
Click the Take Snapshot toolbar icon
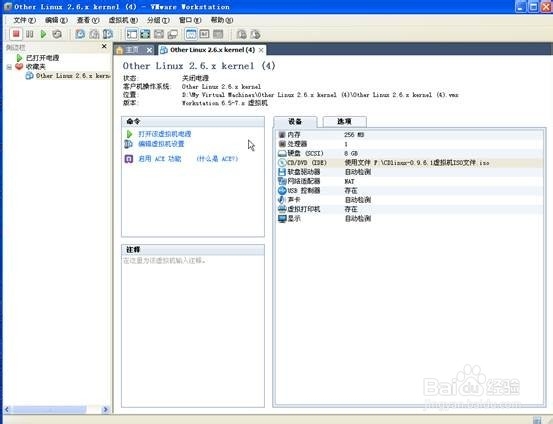tap(80, 34)
